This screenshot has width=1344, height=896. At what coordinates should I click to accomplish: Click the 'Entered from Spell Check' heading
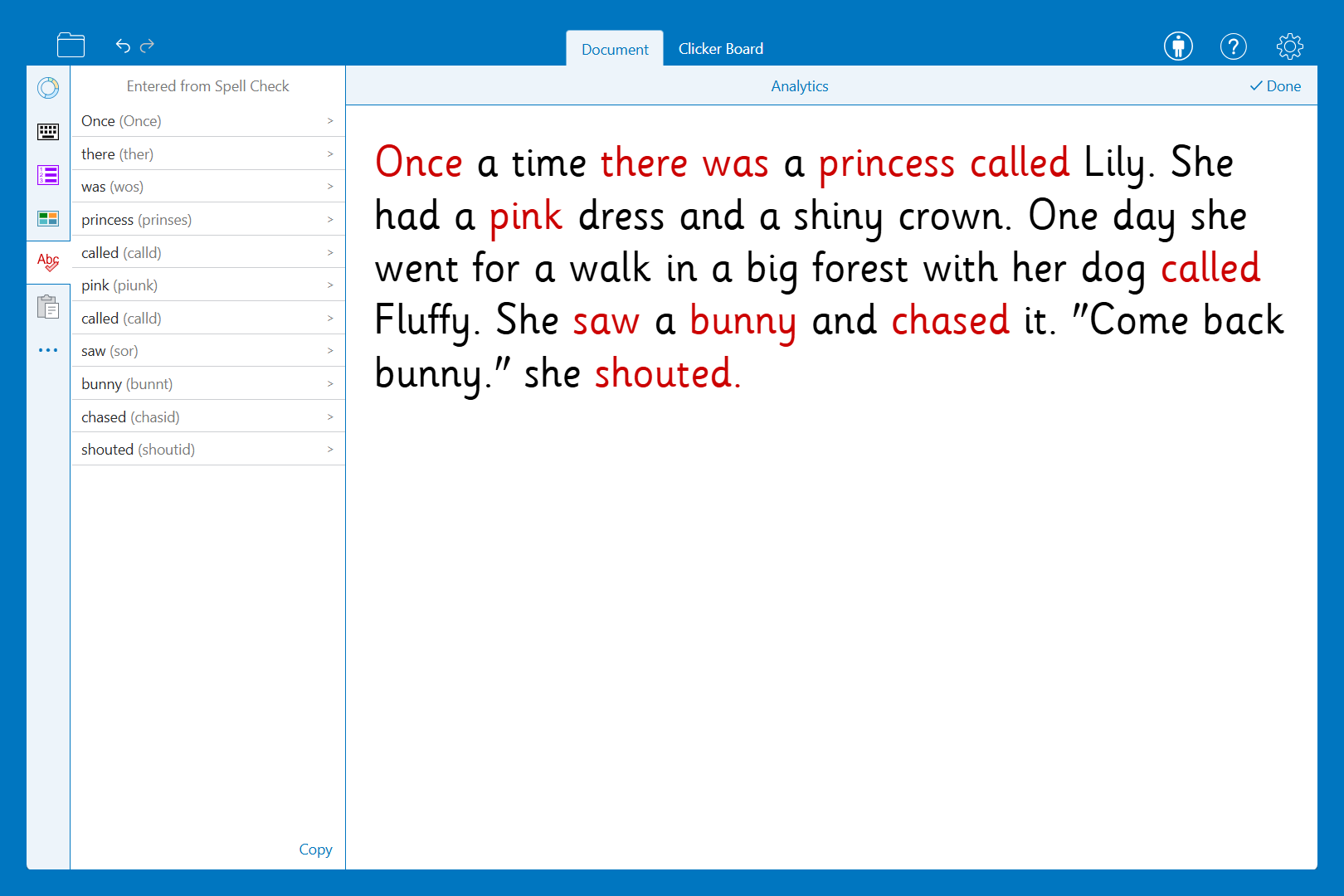coord(208,86)
